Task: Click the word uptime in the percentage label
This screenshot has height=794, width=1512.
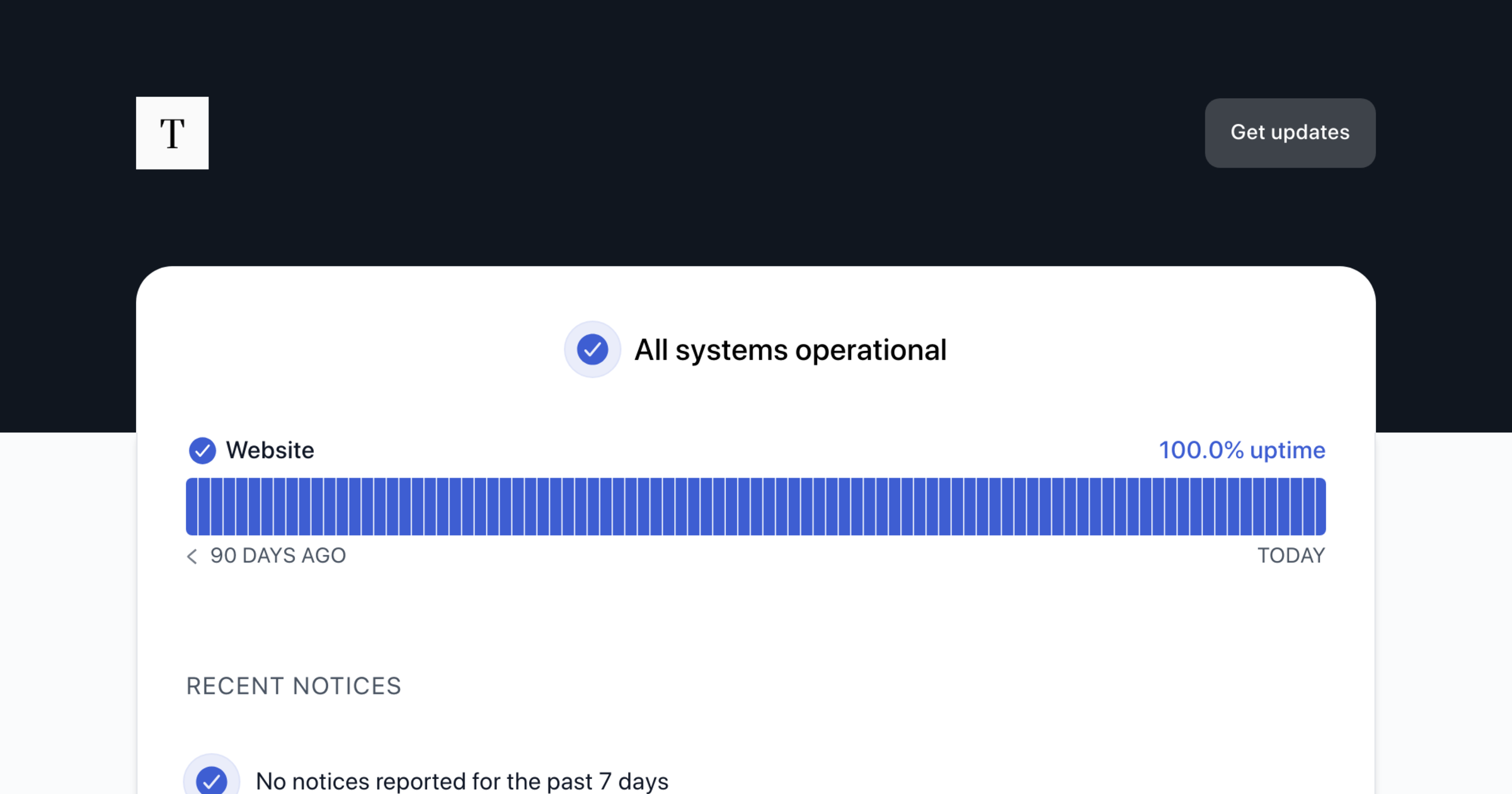Action: click(x=1287, y=451)
